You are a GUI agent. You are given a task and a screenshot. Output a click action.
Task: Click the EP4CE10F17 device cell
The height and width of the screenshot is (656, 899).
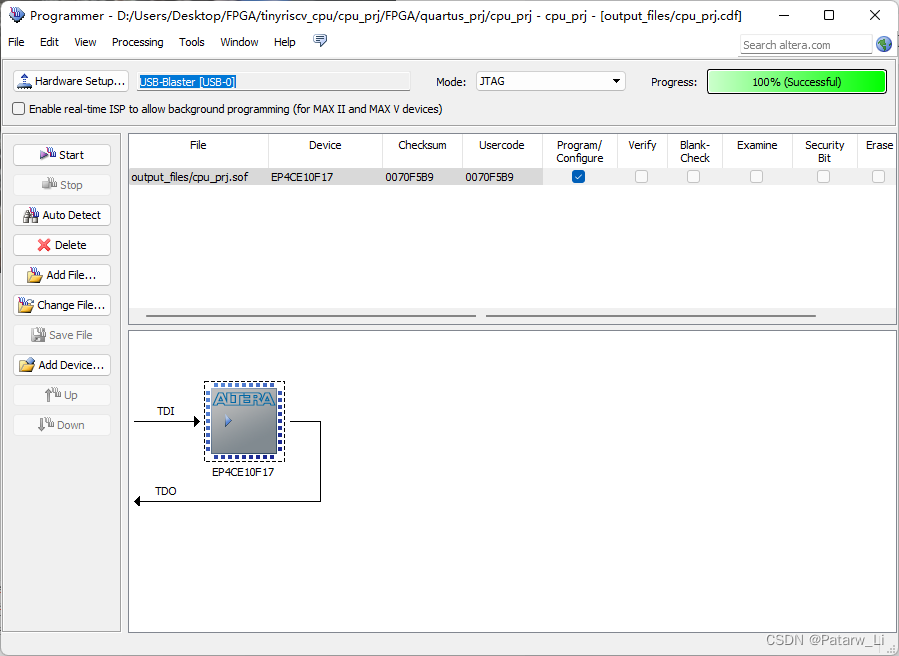pyautogui.click(x=325, y=177)
